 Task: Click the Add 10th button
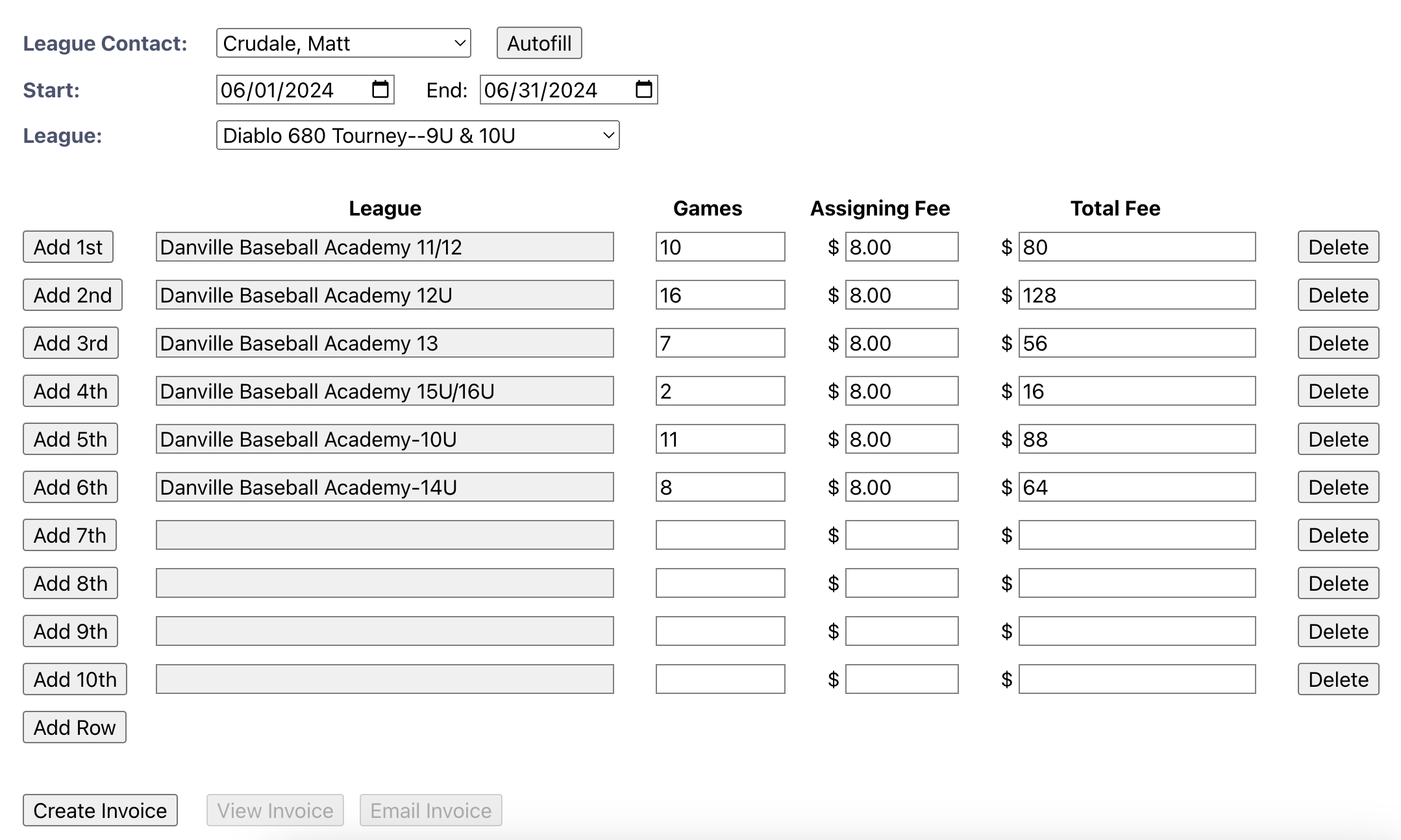75,679
